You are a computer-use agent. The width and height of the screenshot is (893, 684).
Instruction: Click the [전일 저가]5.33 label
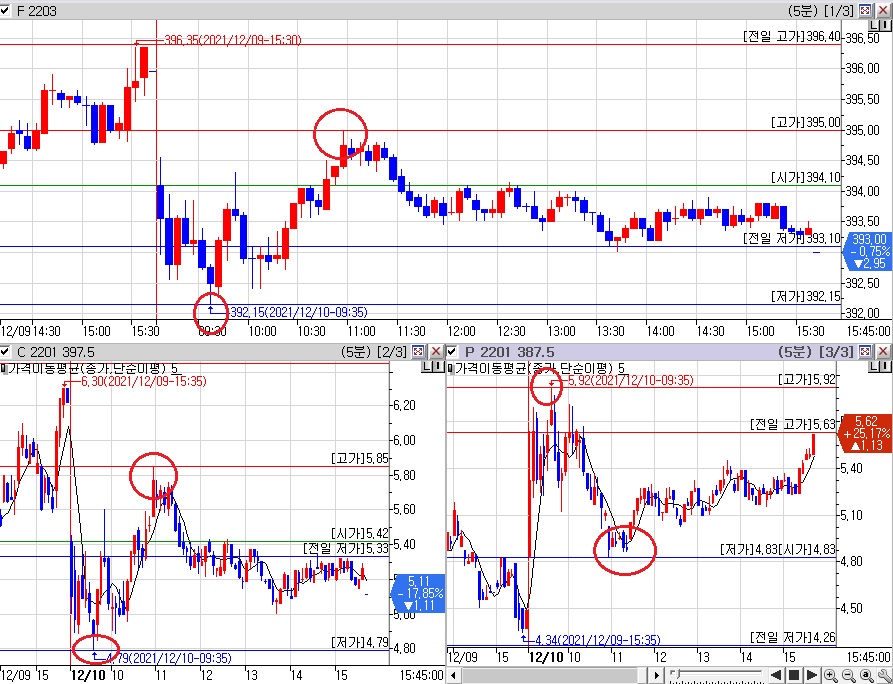click(x=346, y=548)
